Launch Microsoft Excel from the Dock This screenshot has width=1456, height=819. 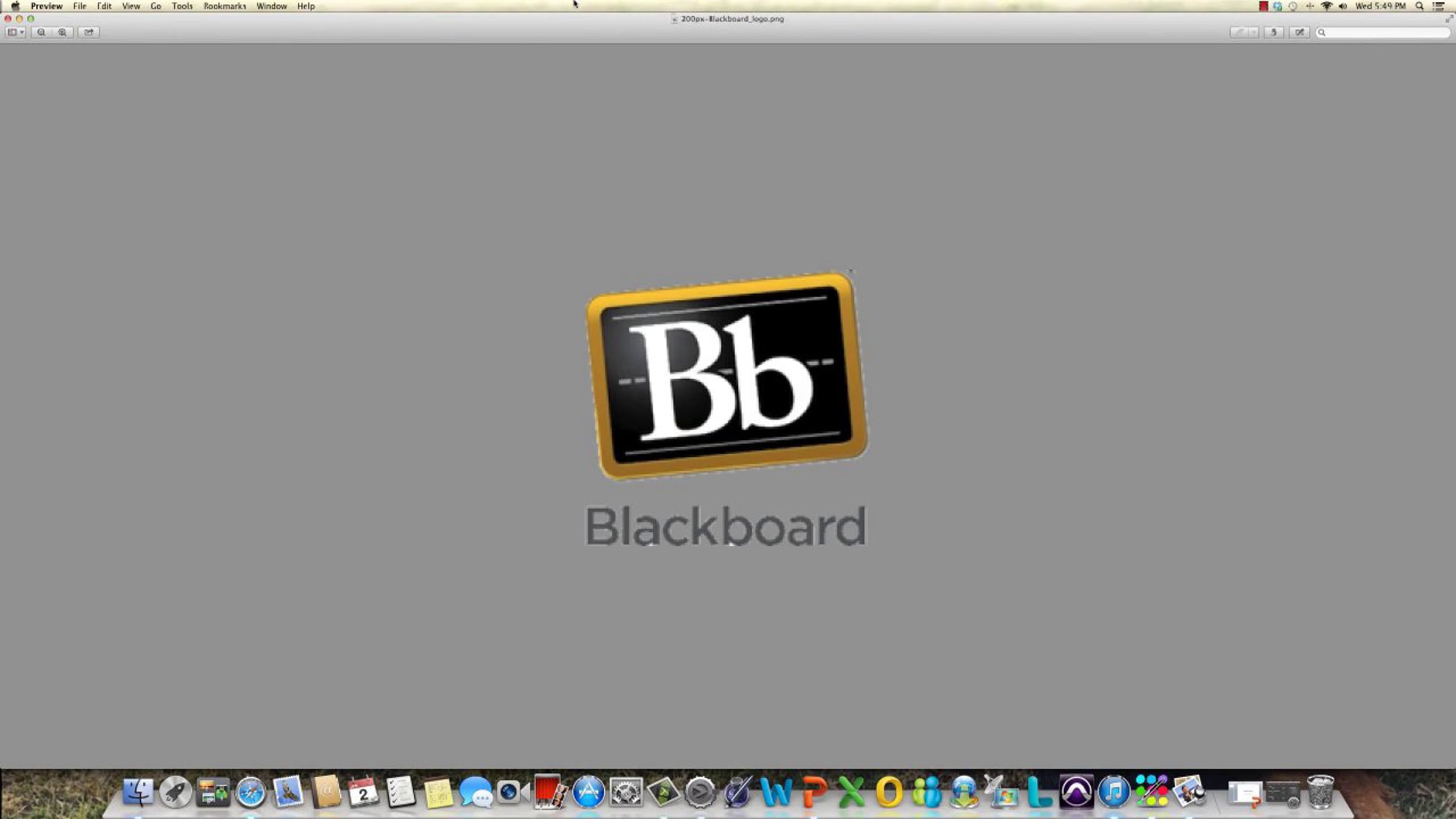coord(851,792)
